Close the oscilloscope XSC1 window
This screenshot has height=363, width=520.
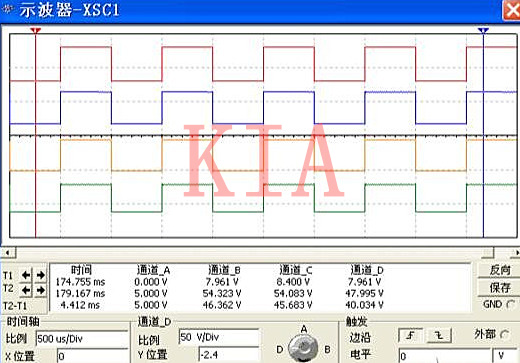click(x=511, y=10)
